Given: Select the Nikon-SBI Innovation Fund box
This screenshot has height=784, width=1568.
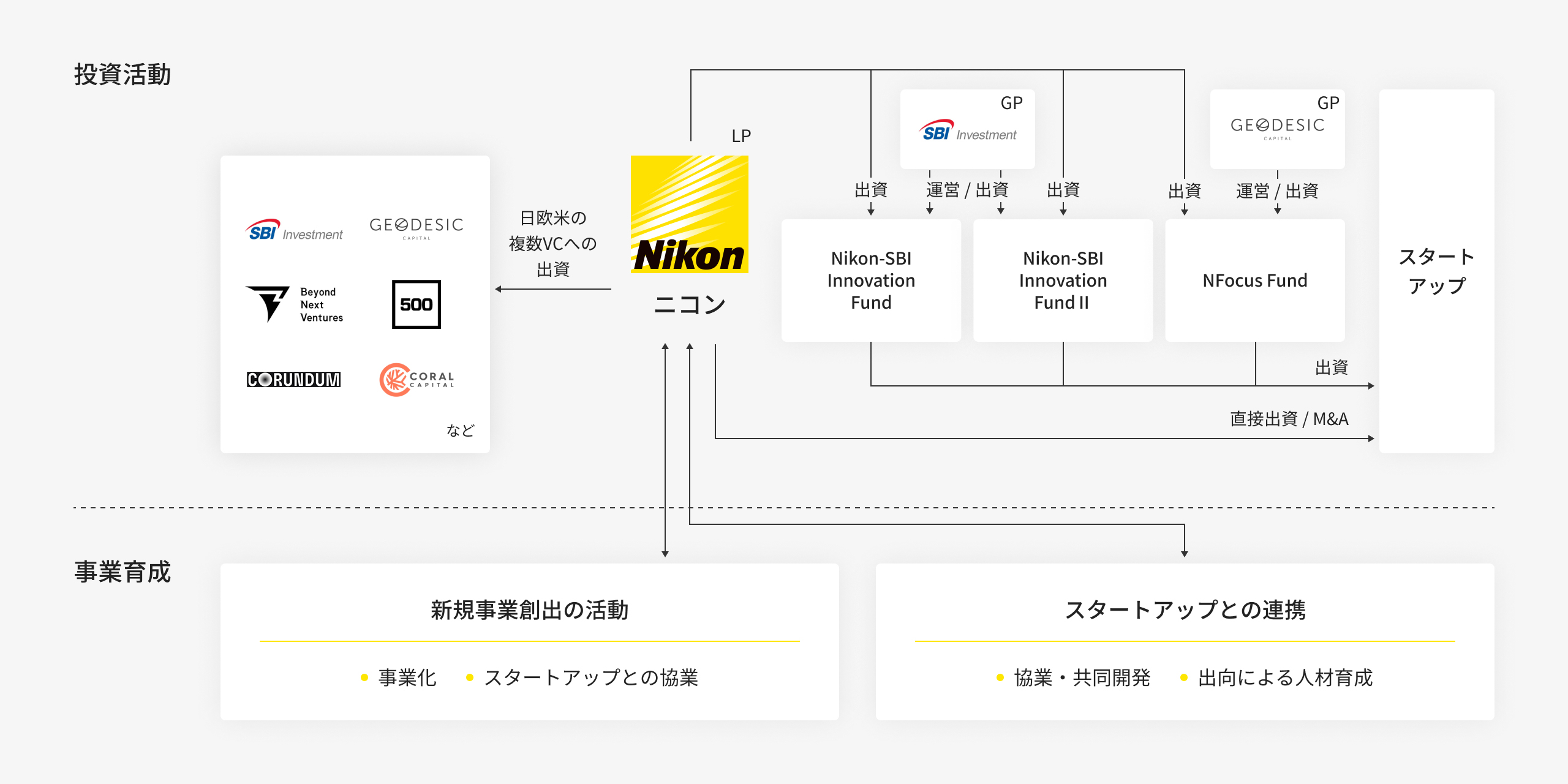Looking at the screenshot, I should 871,281.
